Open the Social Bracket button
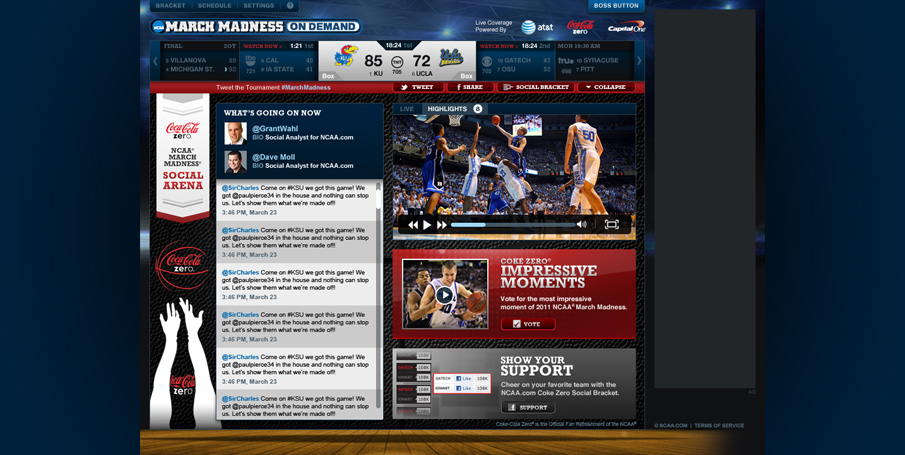 click(535, 87)
